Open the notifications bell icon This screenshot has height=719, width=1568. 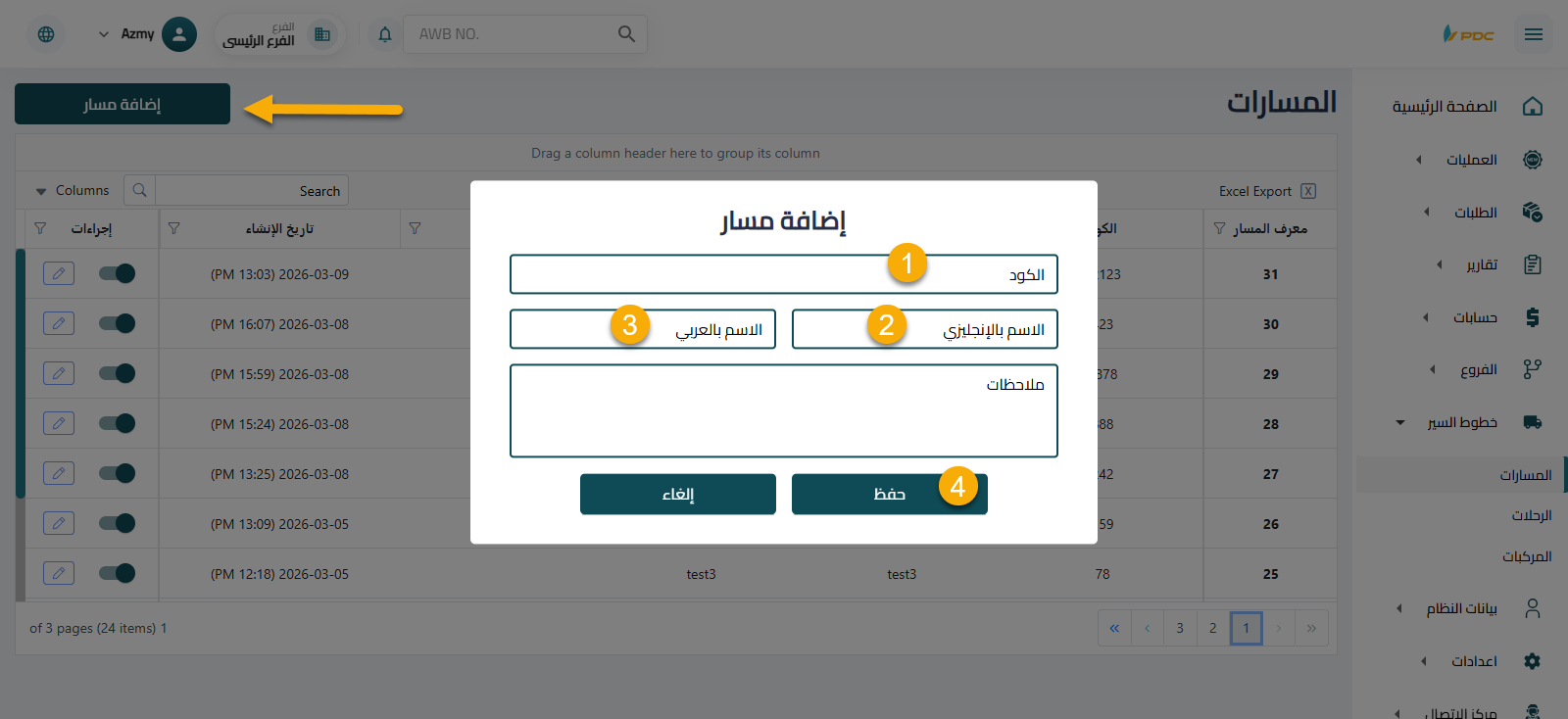pyautogui.click(x=384, y=33)
